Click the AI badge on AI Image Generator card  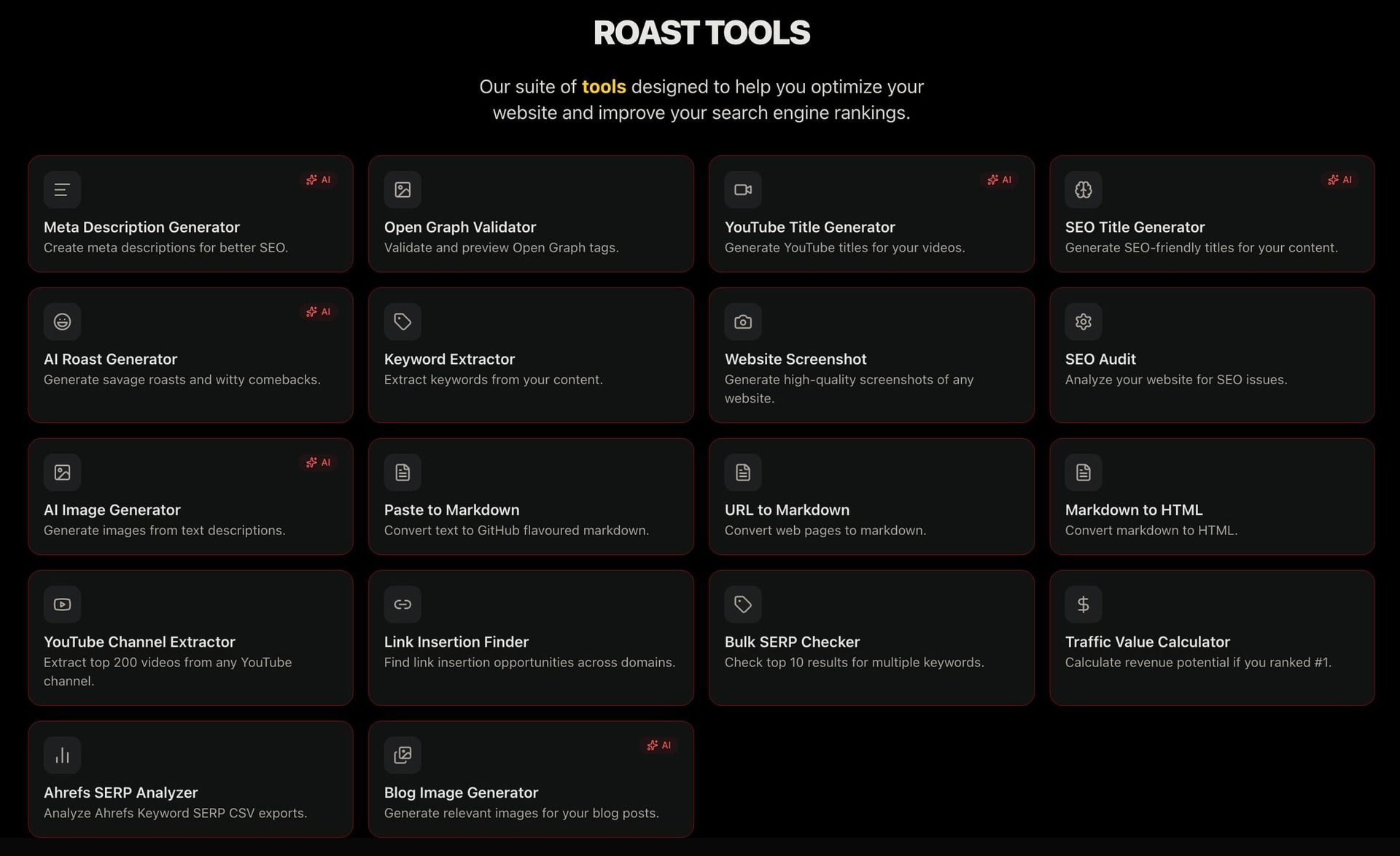318,462
